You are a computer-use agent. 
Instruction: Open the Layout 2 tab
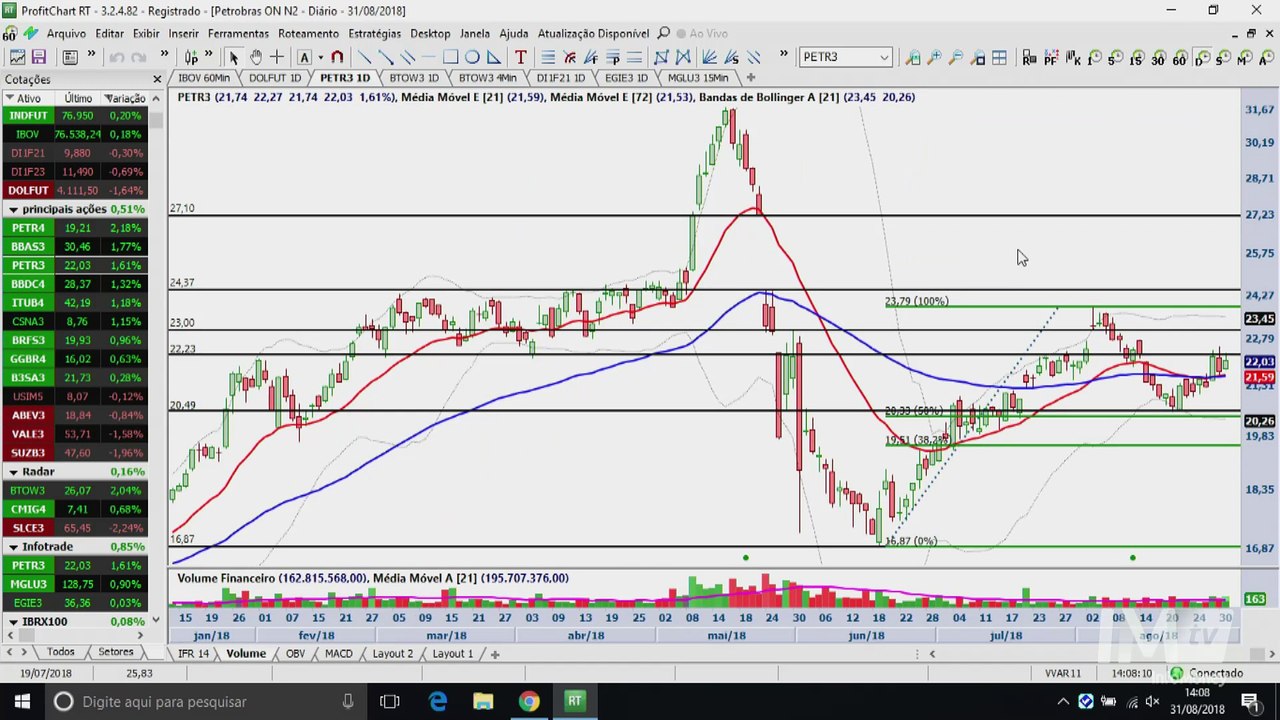click(x=392, y=653)
